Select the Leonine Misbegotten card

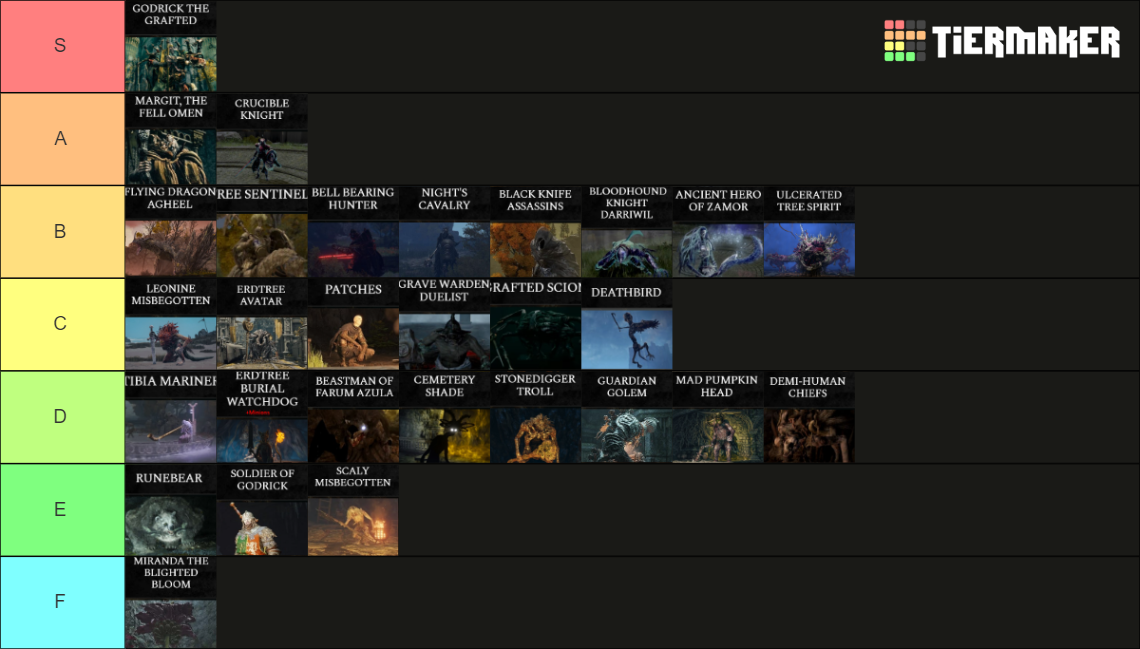pyautogui.click(x=171, y=324)
